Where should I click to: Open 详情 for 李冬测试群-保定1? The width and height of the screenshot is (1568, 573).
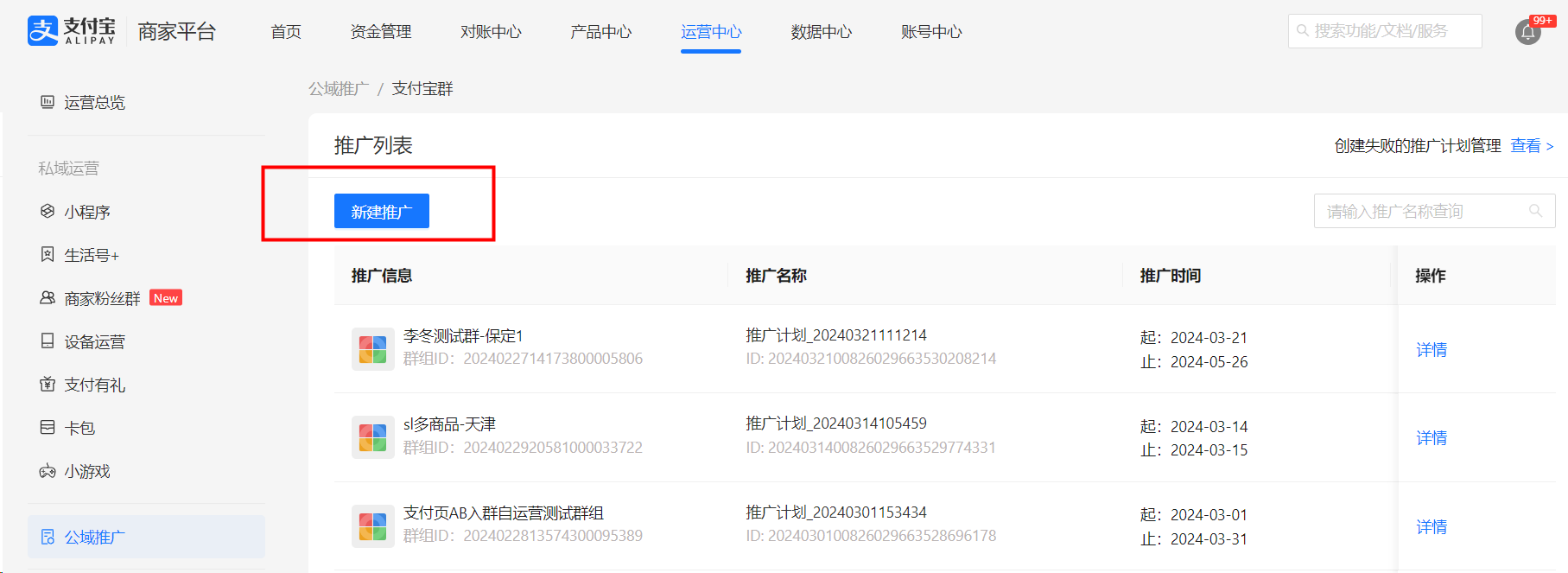click(1431, 350)
